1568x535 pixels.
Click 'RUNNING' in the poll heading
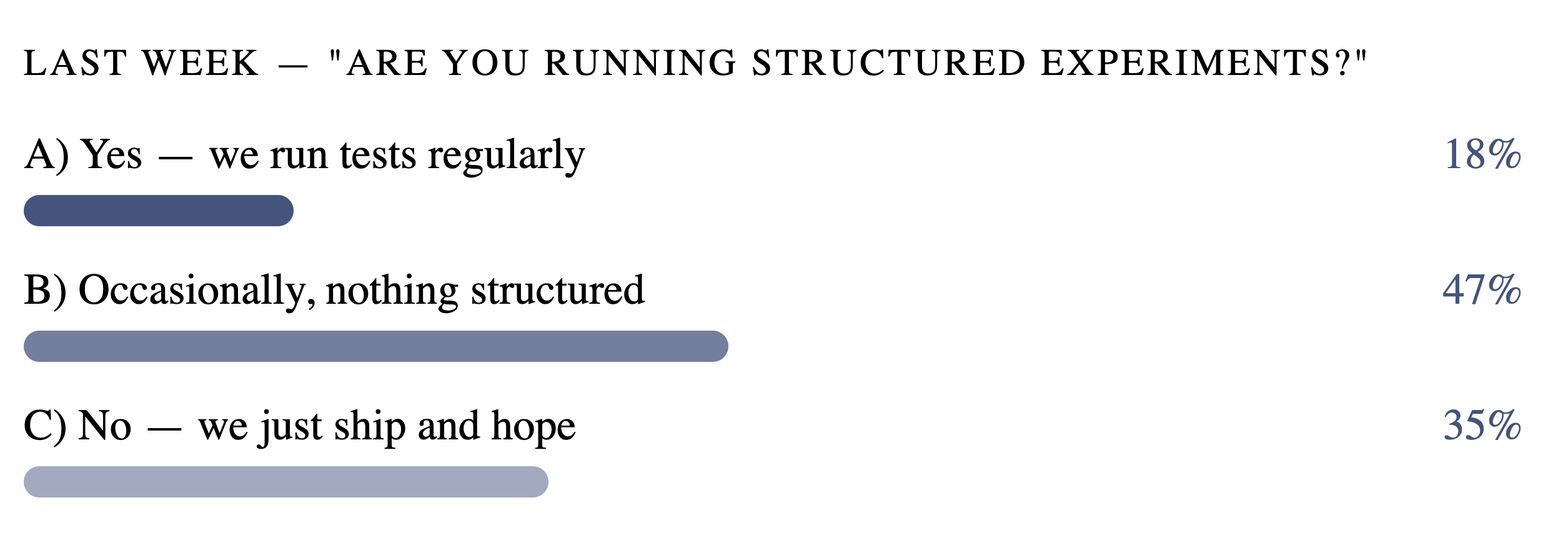point(641,63)
